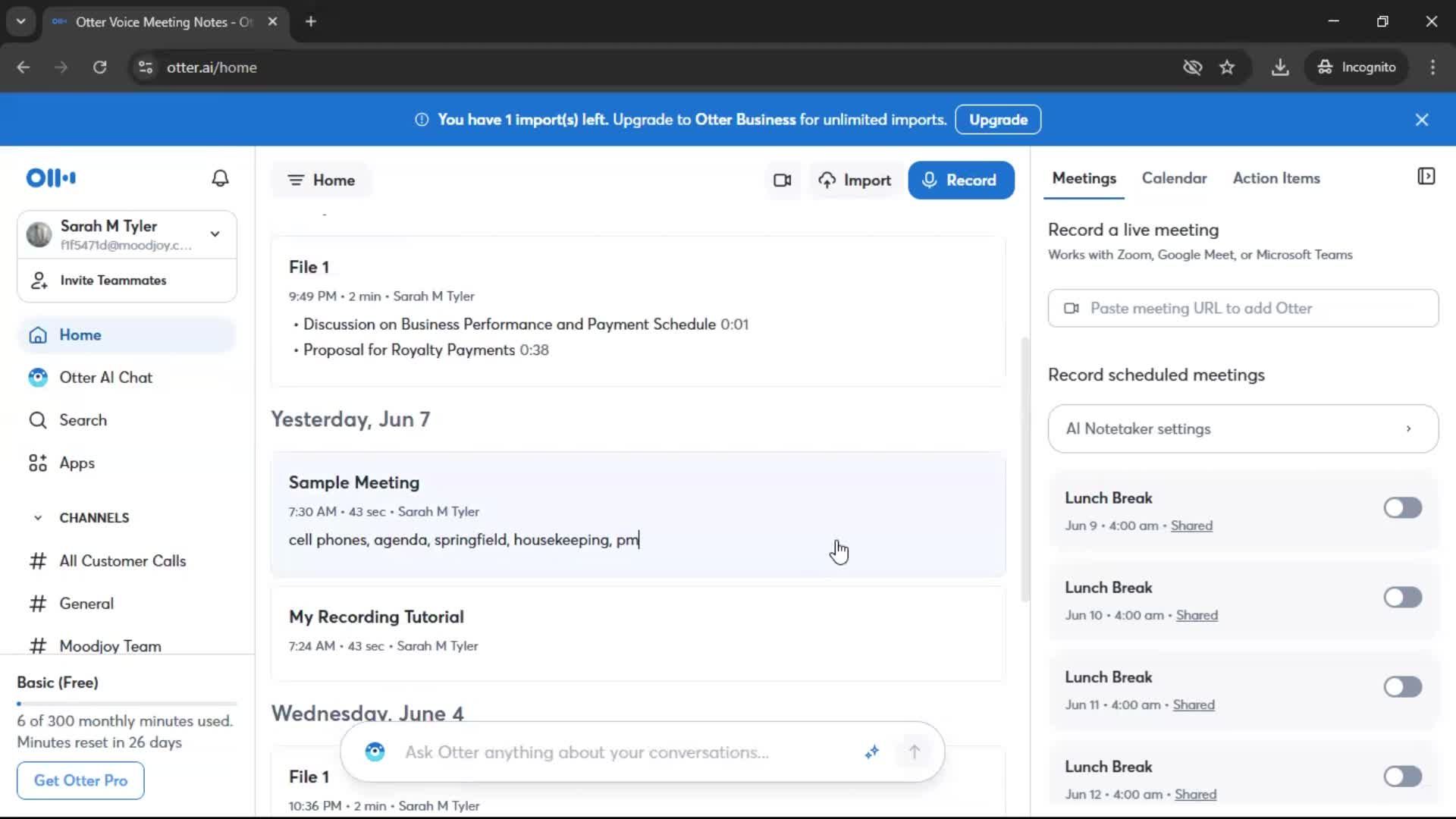Screen dimensions: 1456x819
Task: Open the Sample Meeting conversation
Action: [638, 514]
